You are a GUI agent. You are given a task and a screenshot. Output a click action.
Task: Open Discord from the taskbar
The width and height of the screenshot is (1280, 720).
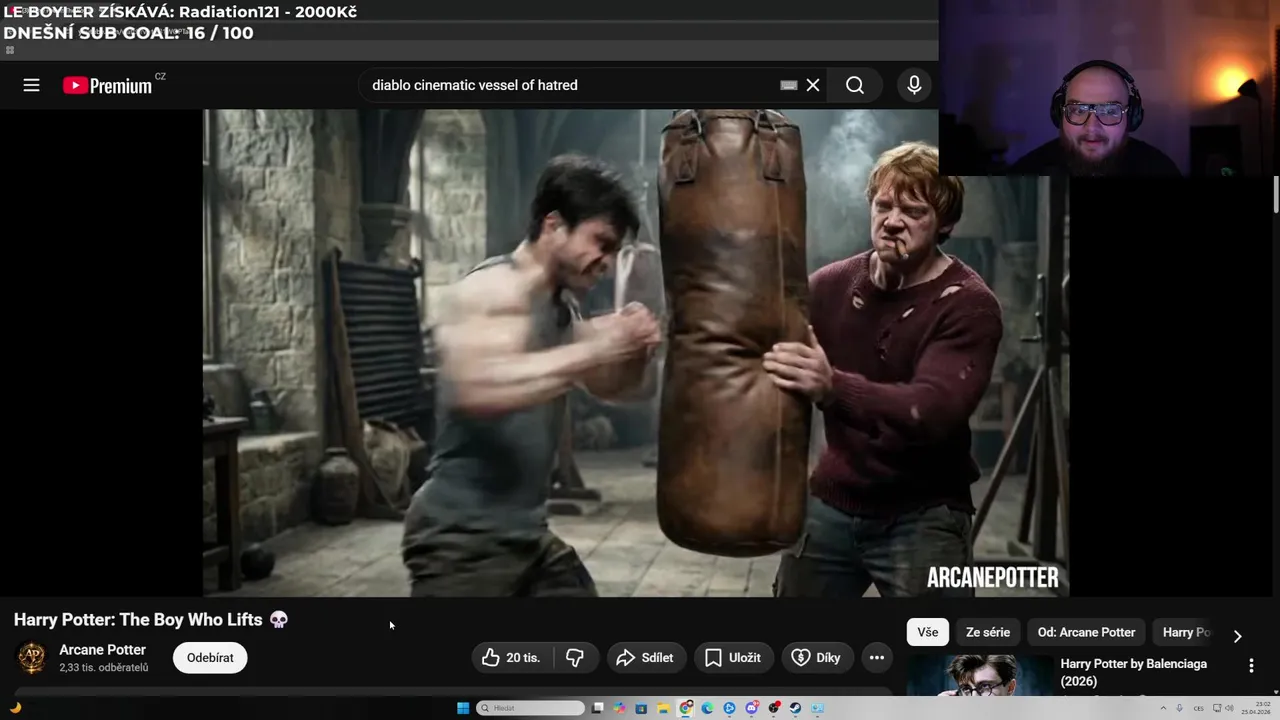coord(752,708)
